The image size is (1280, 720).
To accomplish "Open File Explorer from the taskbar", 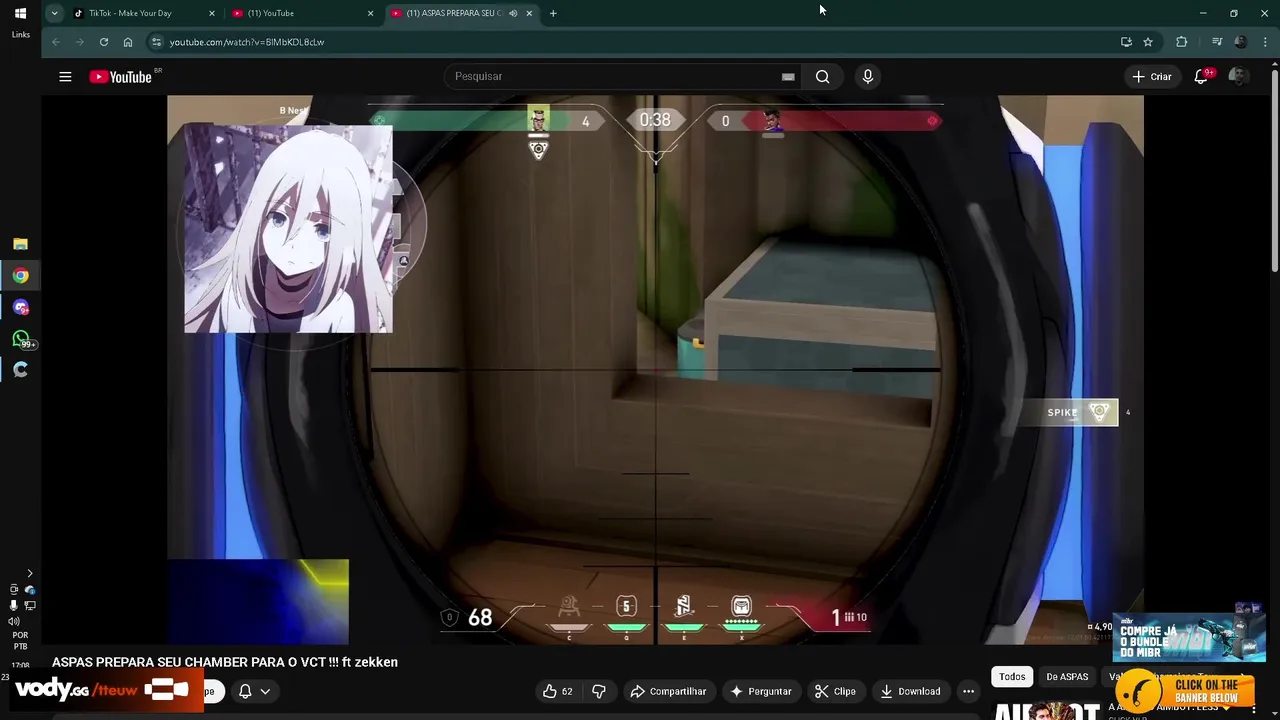I will point(20,244).
